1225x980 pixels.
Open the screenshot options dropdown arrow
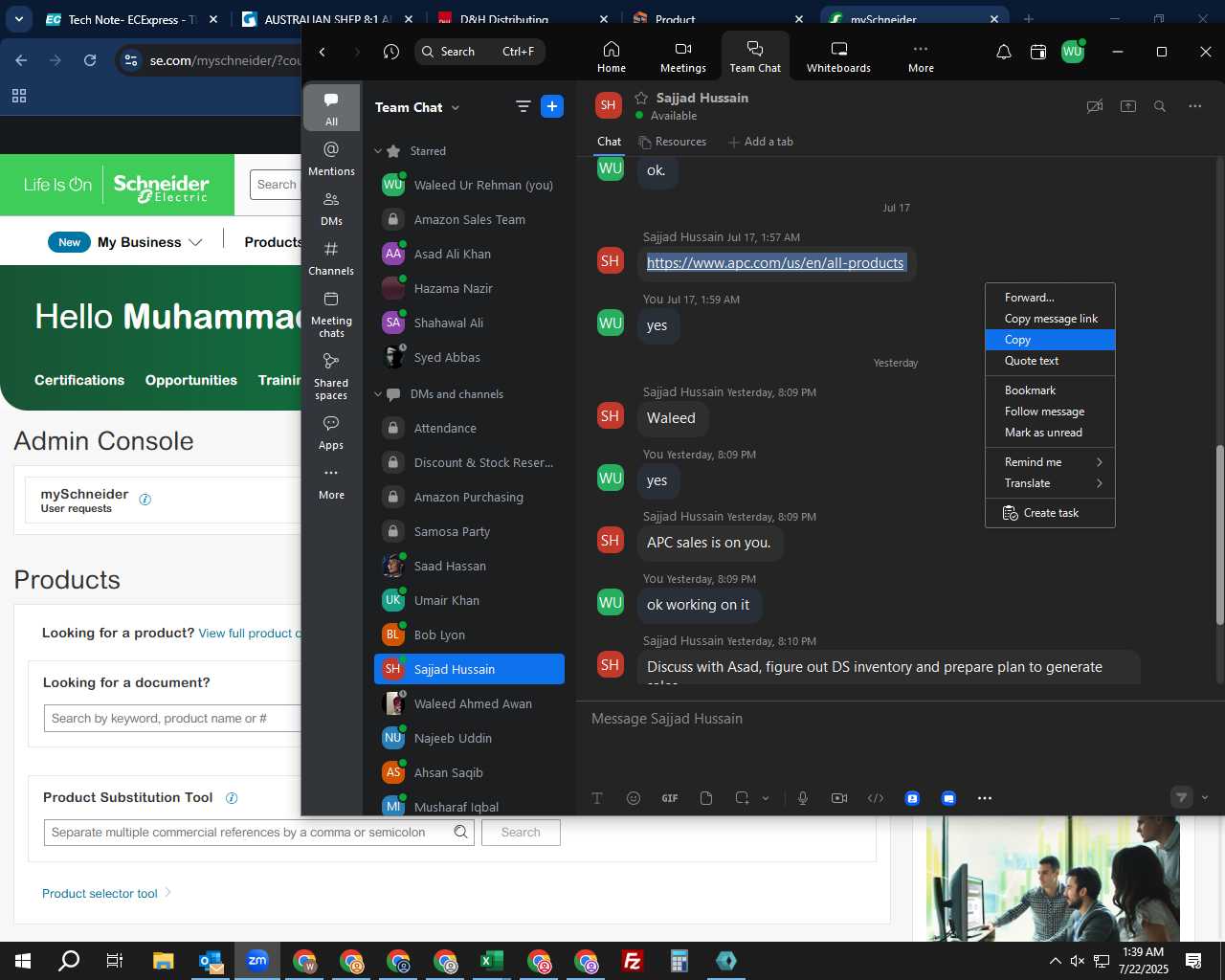click(766, 798)
